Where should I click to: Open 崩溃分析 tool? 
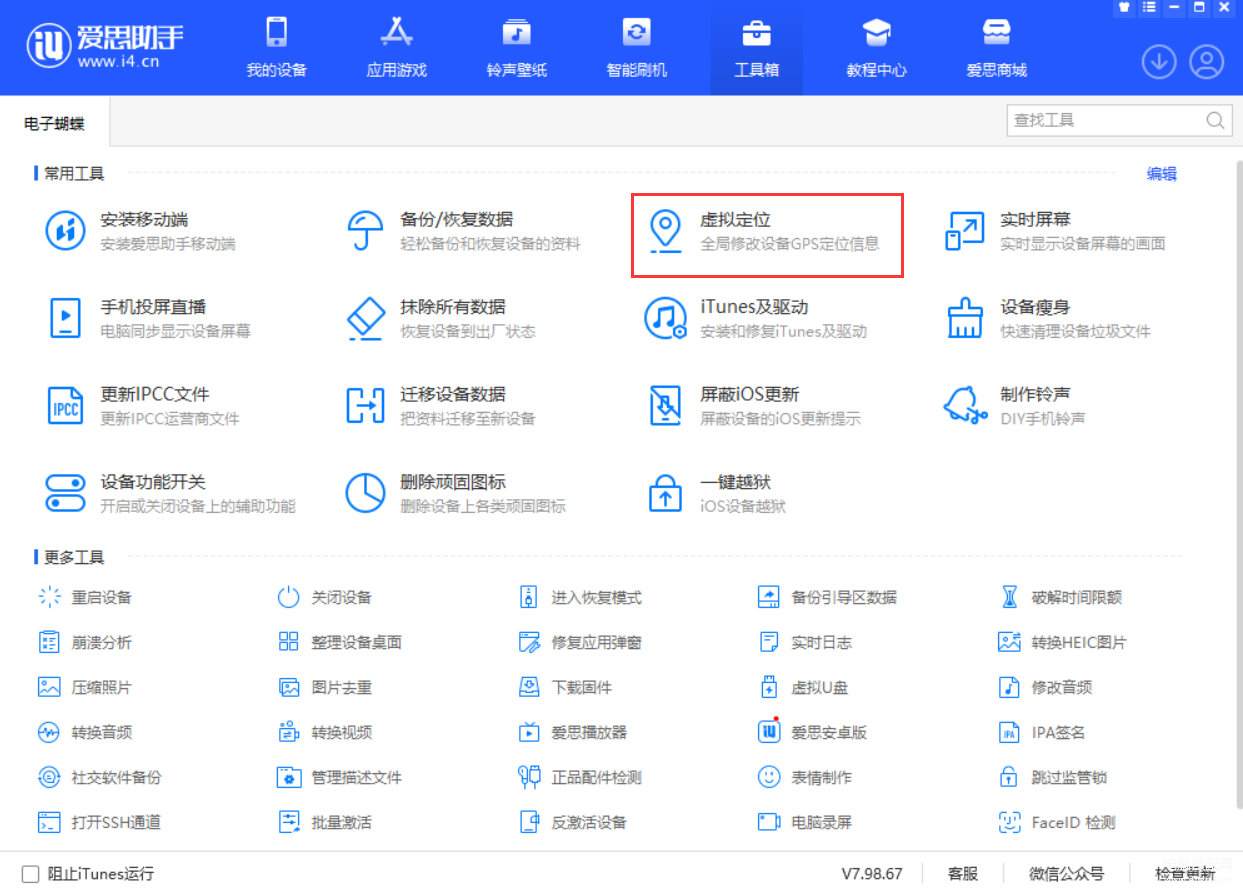coord(85,642)
